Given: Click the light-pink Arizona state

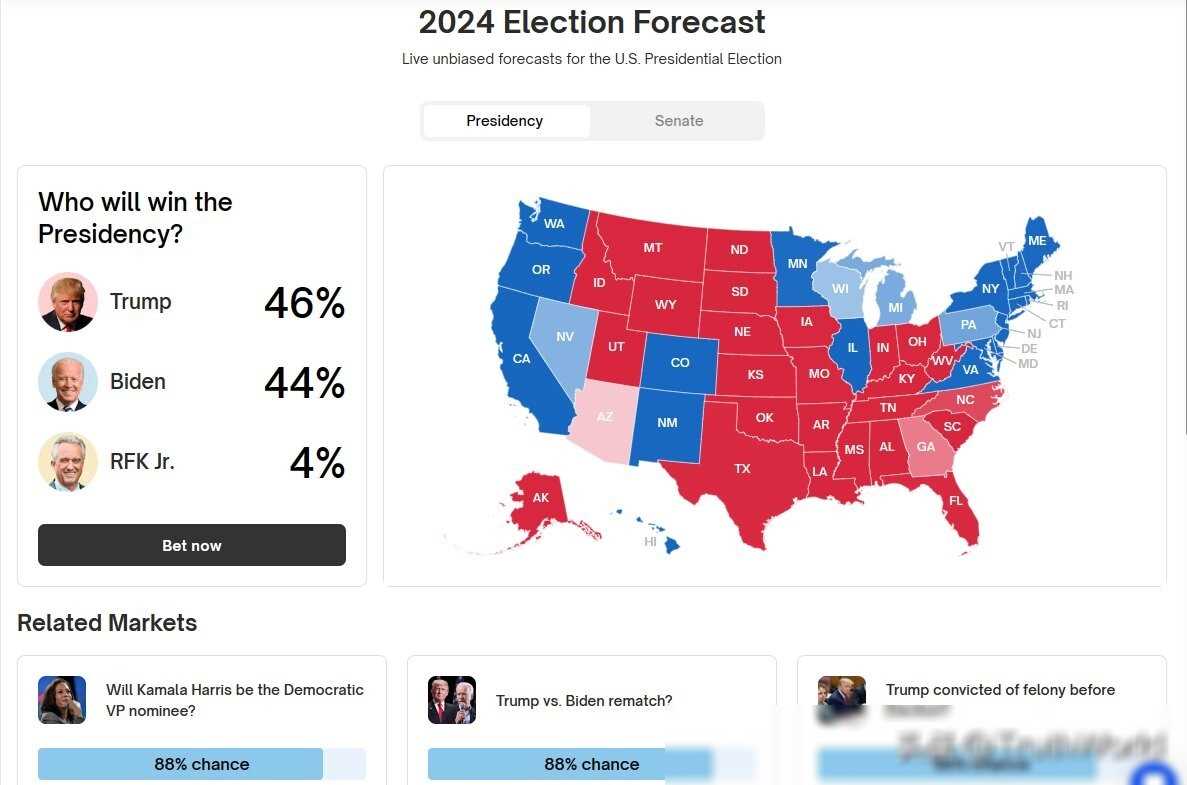Looking at the screenshot, I should pos(605,417).
